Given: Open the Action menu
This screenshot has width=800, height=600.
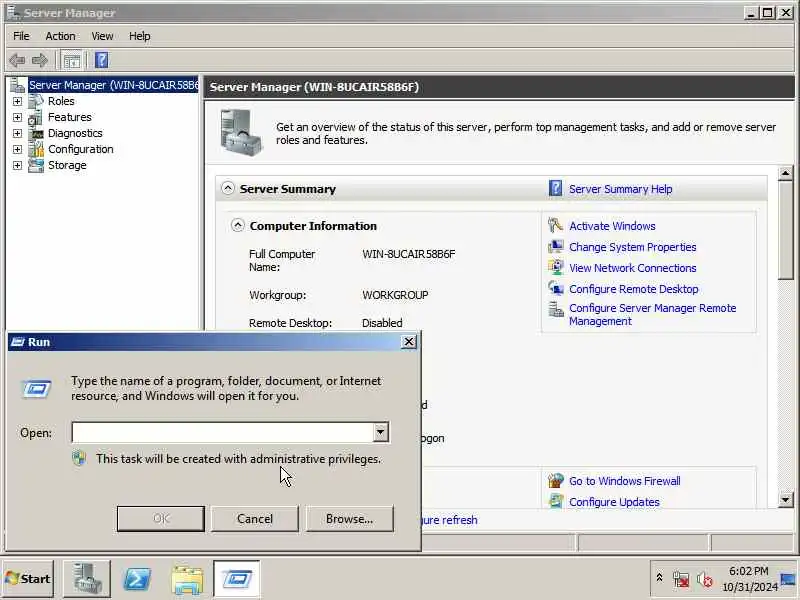Looking at the screenshot, I should (x=60, y=36).
